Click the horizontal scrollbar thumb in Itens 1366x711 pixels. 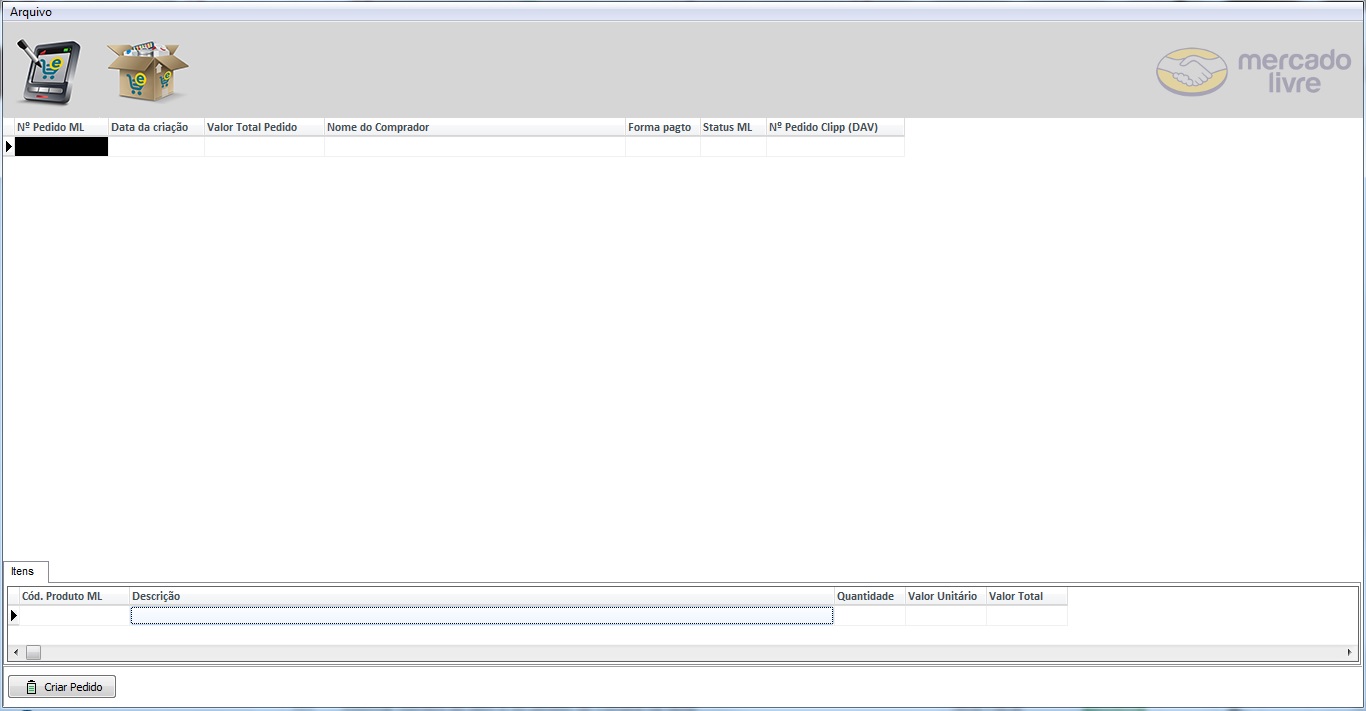click(x=33, y=652)
